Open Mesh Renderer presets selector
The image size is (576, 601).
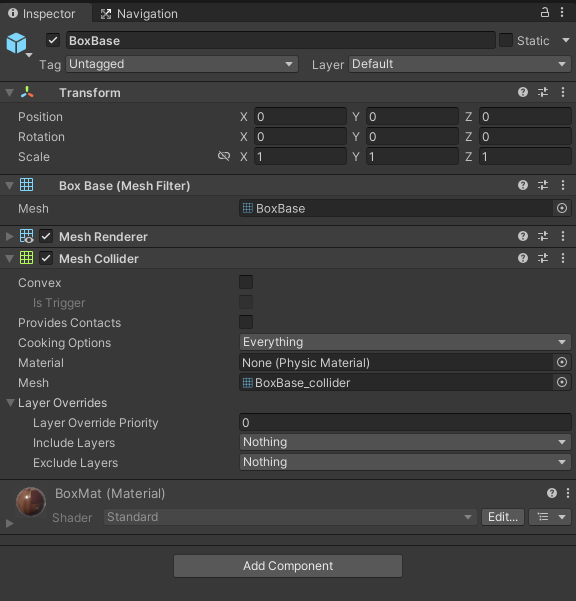543,236
